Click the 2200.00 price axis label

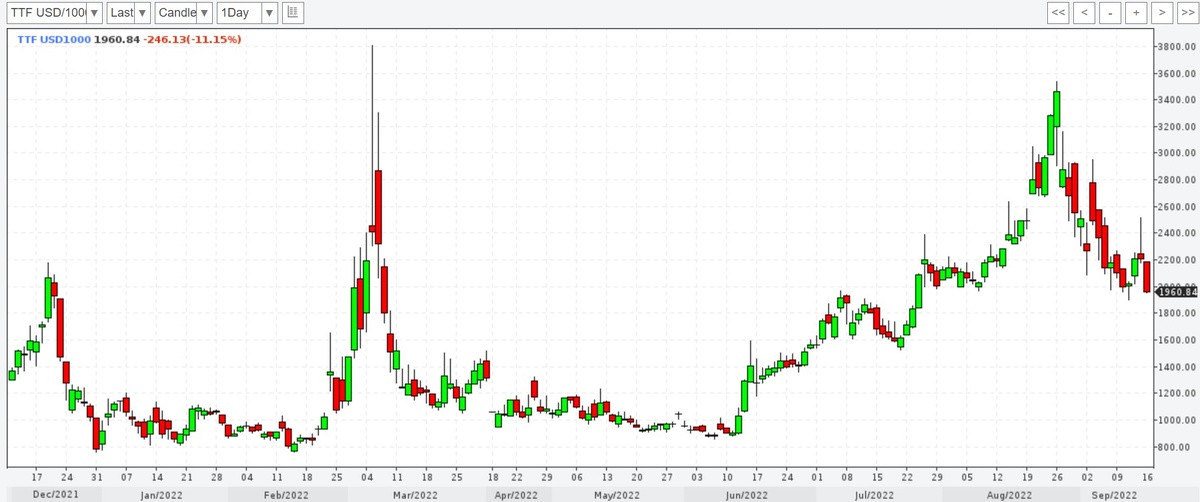click(x=1177, y=260)
